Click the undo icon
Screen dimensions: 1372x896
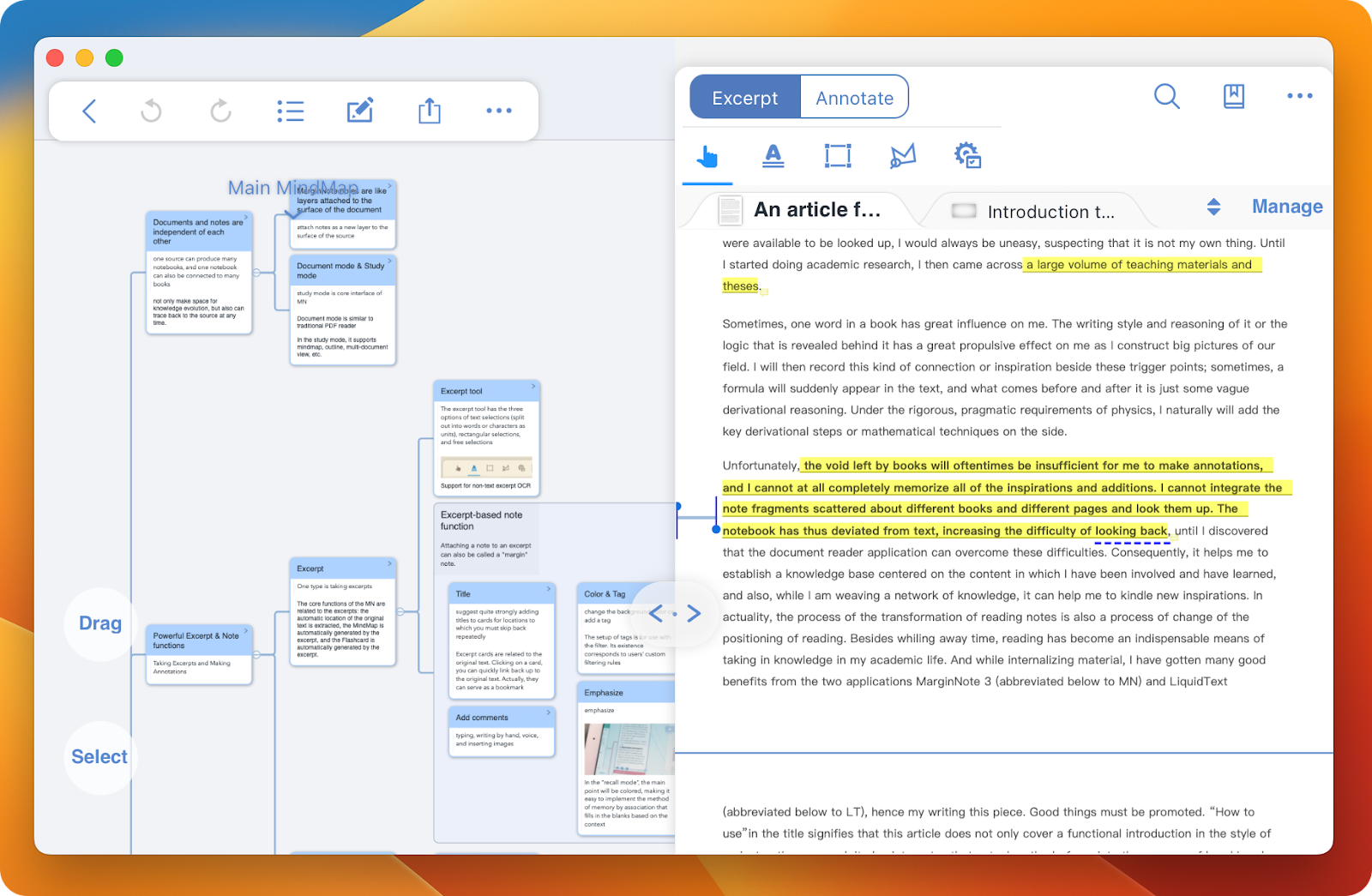[152, 111]
